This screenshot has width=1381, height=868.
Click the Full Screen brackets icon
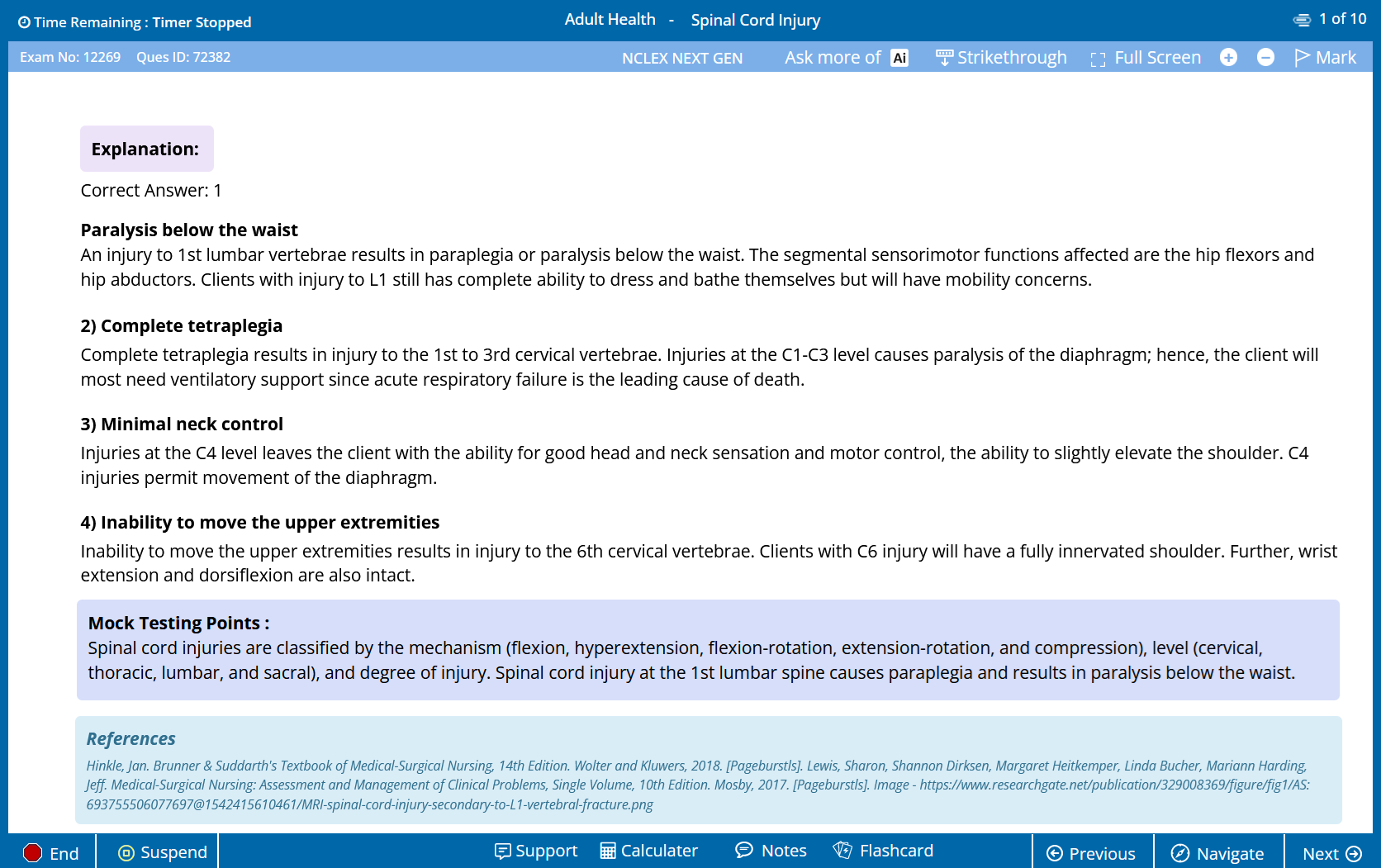[x=1098, y=59]
